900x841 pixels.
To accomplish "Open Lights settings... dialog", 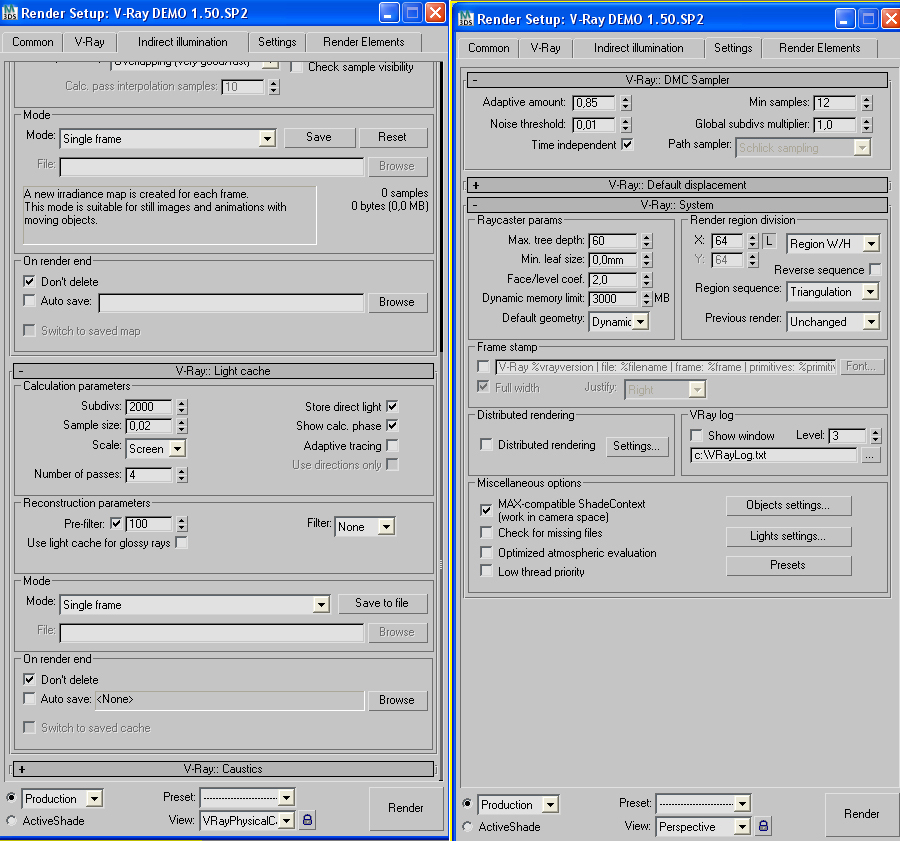I will click(788, 536).
